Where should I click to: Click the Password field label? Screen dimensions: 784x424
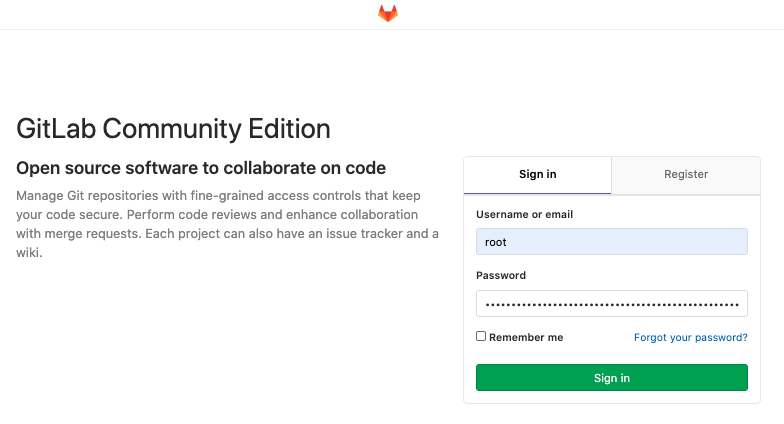(x=500, y=276)
